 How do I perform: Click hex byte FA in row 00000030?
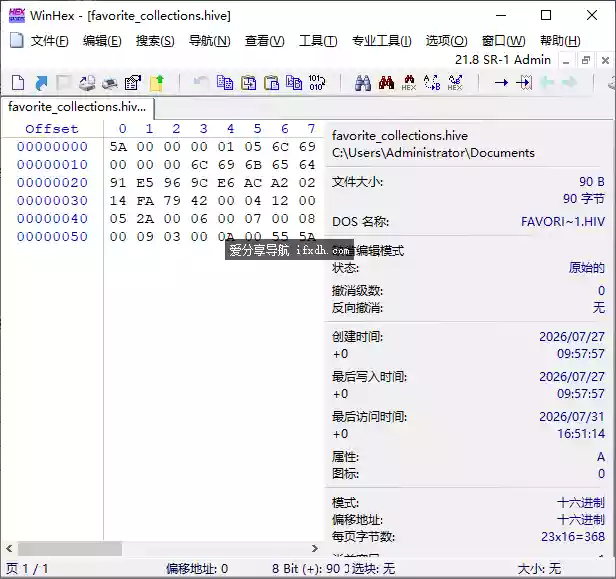(x=145, y=201)
